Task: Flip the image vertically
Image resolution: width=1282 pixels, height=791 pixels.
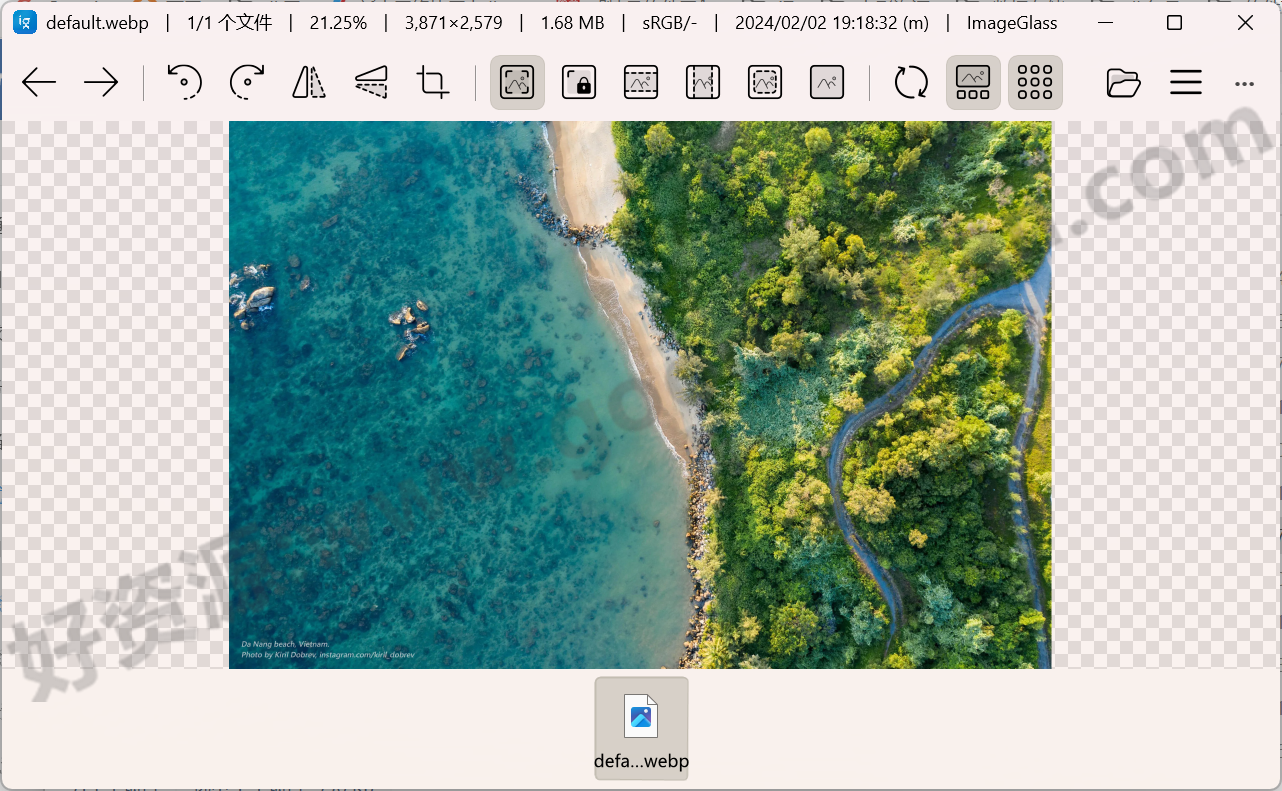Action: click(x=371, y=82)
